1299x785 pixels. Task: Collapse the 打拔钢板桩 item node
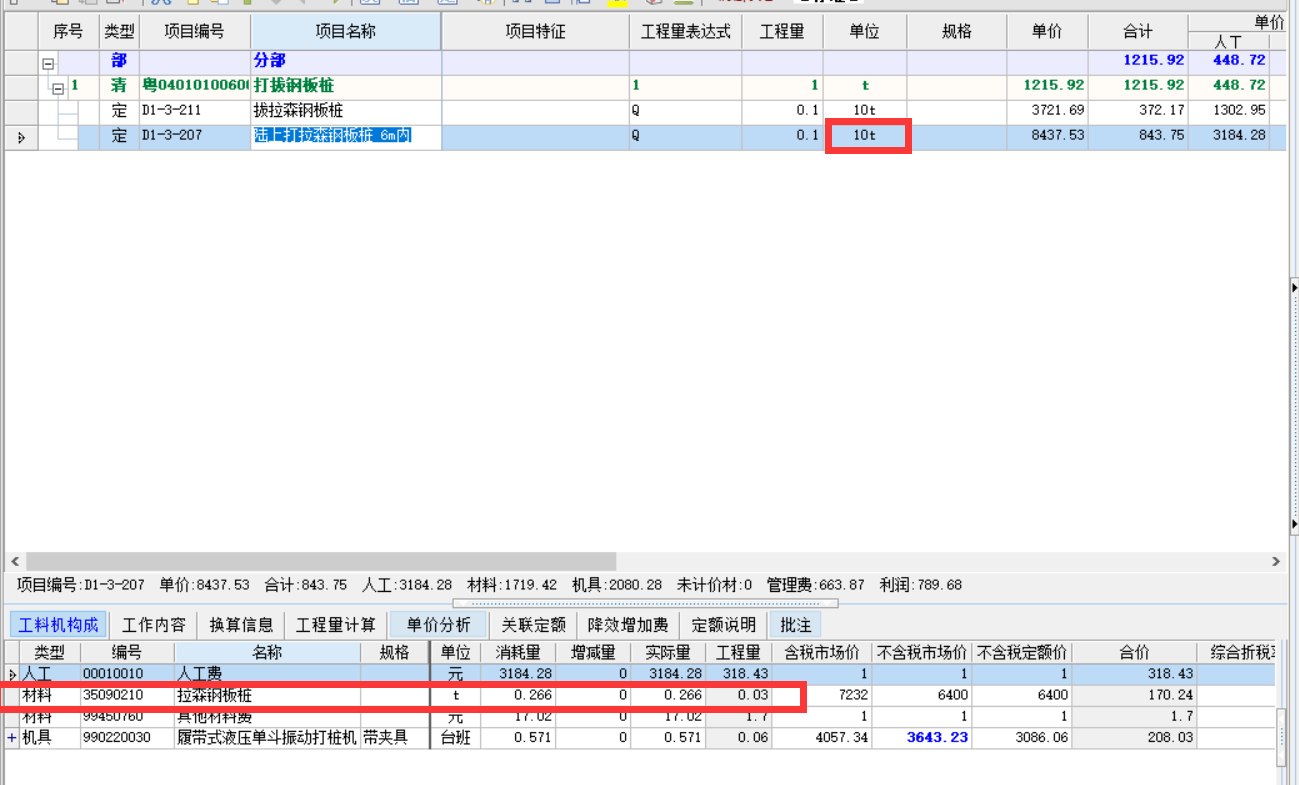(58, 88)
